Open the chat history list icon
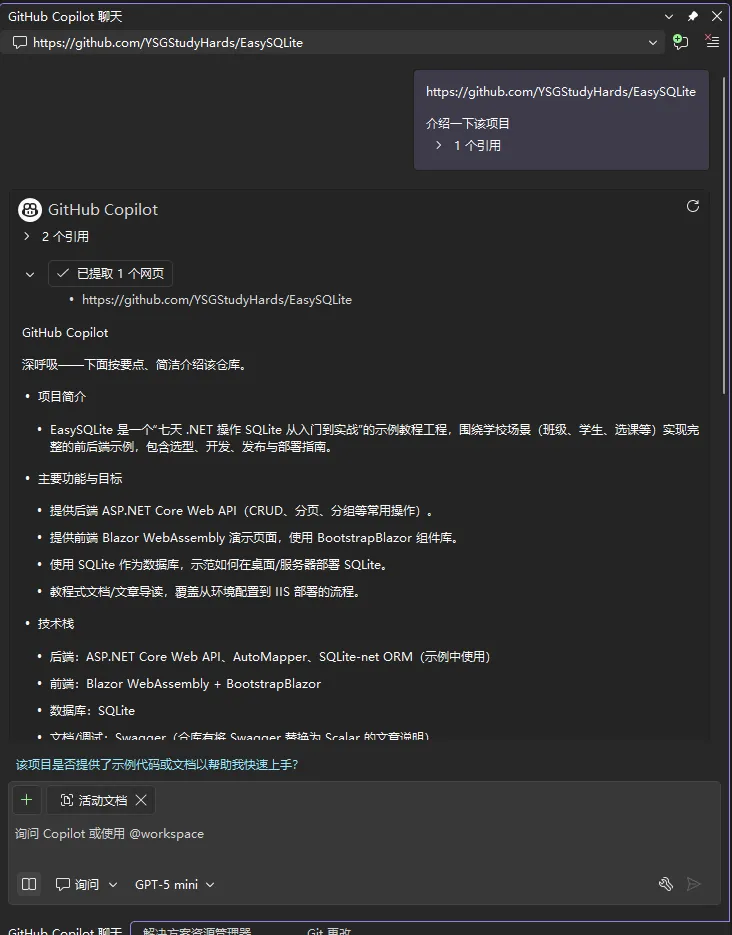732x935 pixels. coord(712,42)
